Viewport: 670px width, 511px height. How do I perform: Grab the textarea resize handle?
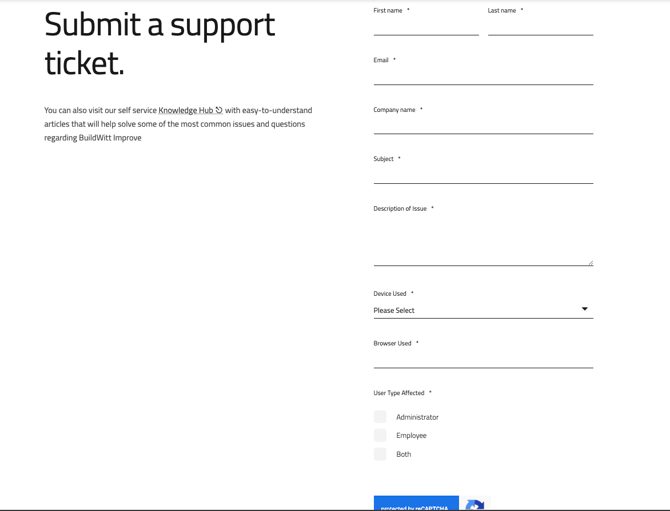tap(590, 263)
